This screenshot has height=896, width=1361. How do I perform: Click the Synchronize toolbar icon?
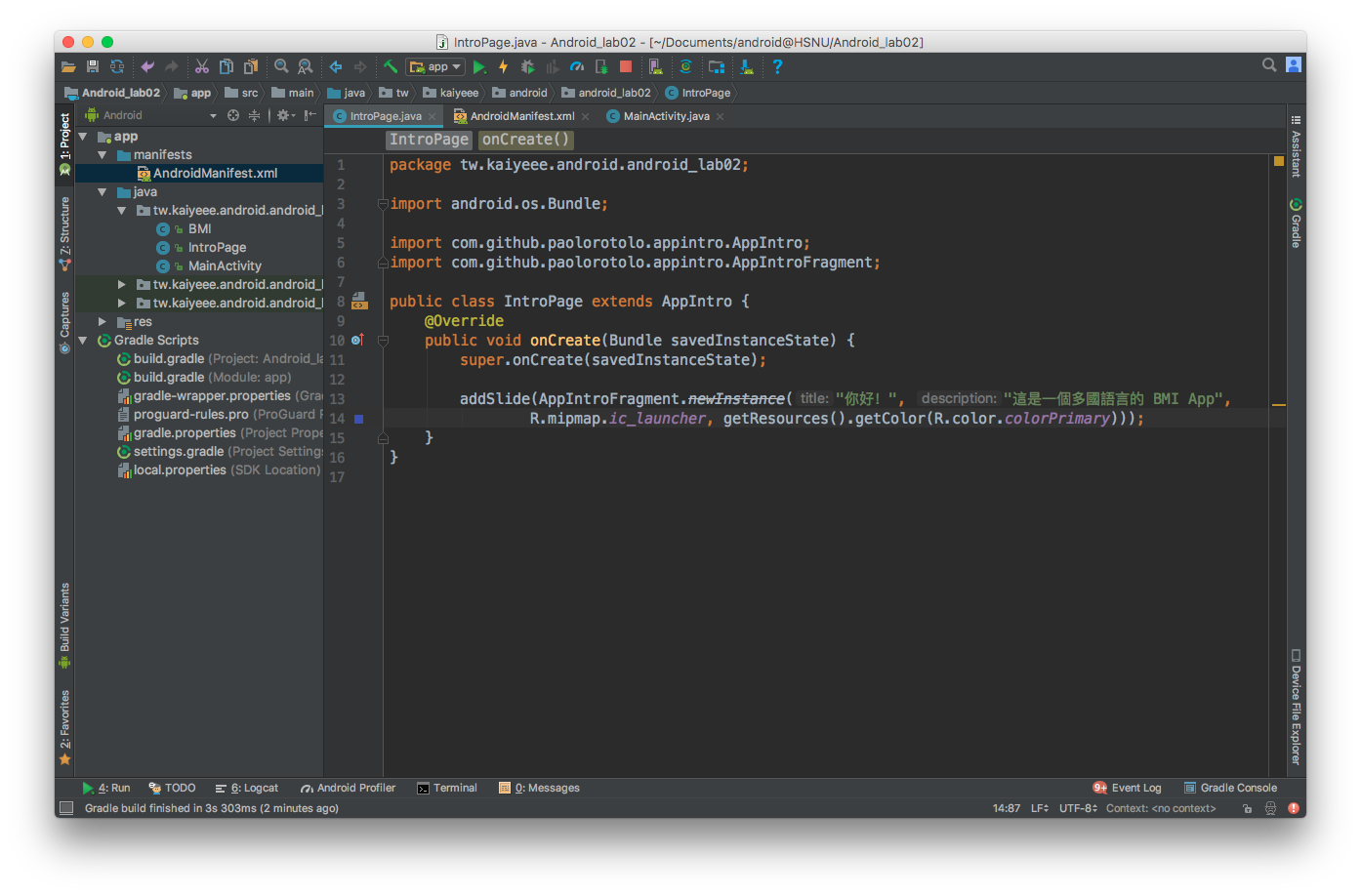117,67
